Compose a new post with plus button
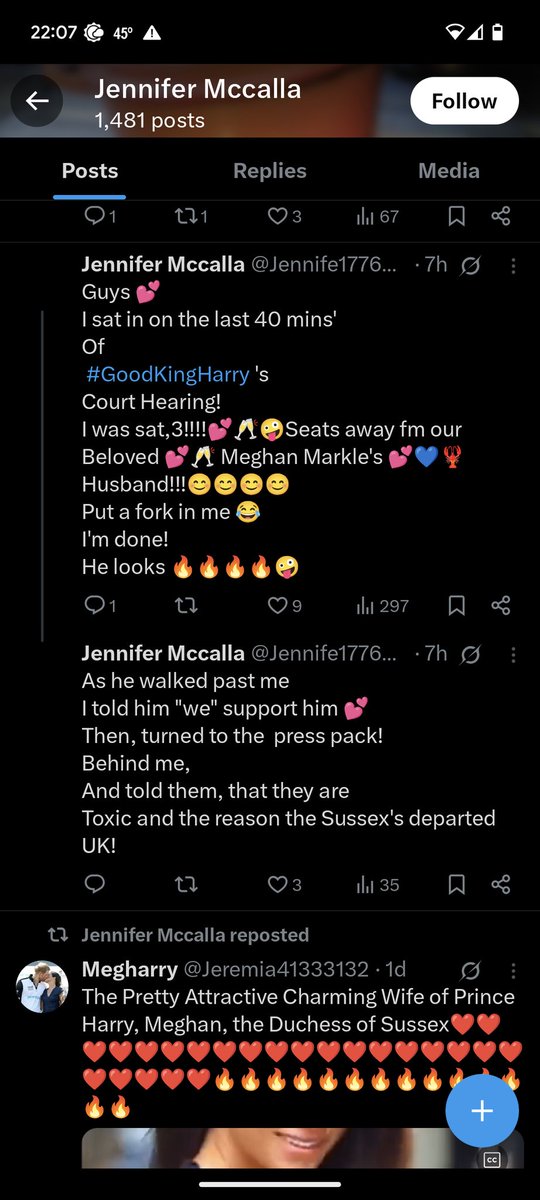This screenshot has width=540, height=1200. pos(482,1111)
